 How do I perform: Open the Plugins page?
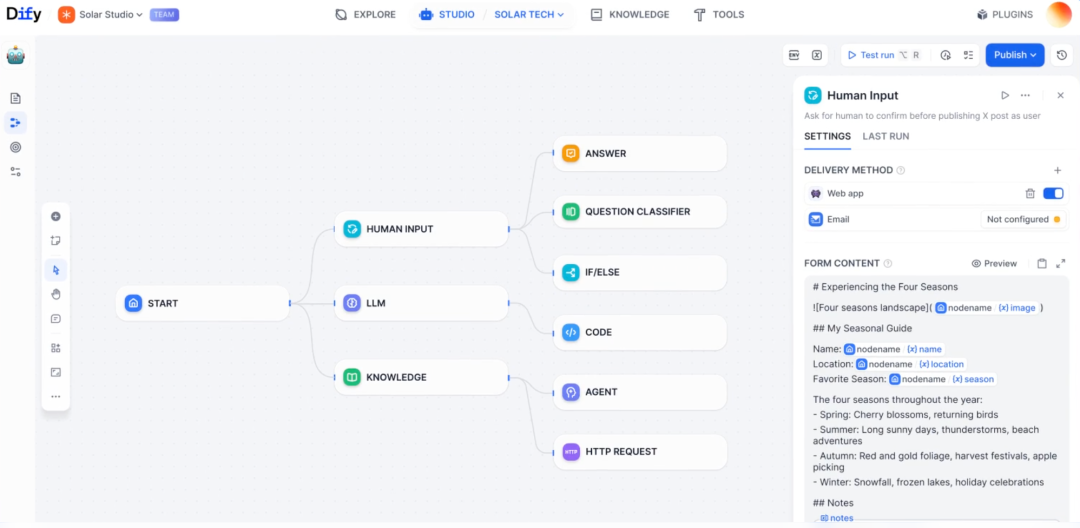coord(1005,14)
